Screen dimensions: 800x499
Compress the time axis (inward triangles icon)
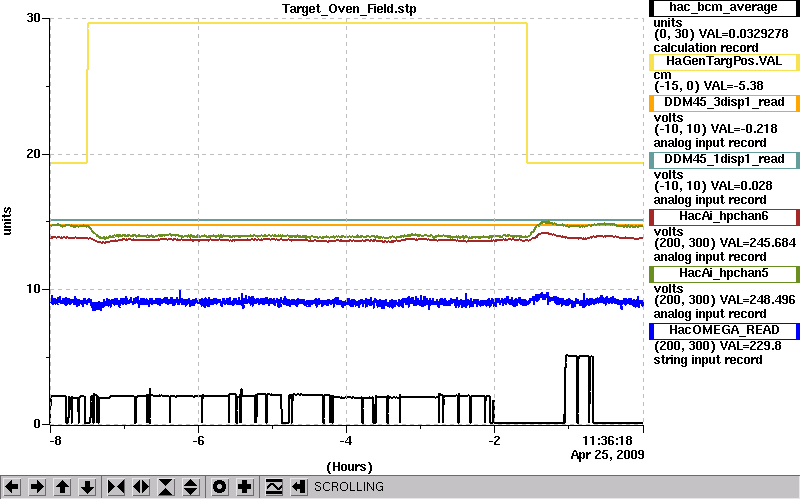pyautogui.click(x=115, y=487)
